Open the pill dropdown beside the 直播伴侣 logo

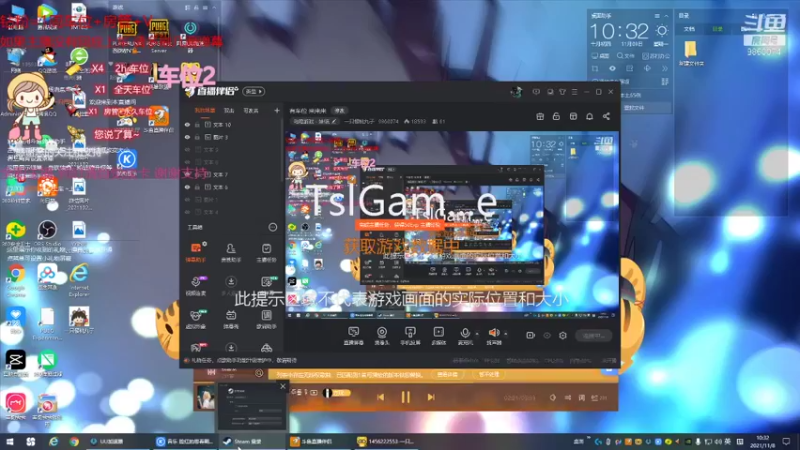254,91
